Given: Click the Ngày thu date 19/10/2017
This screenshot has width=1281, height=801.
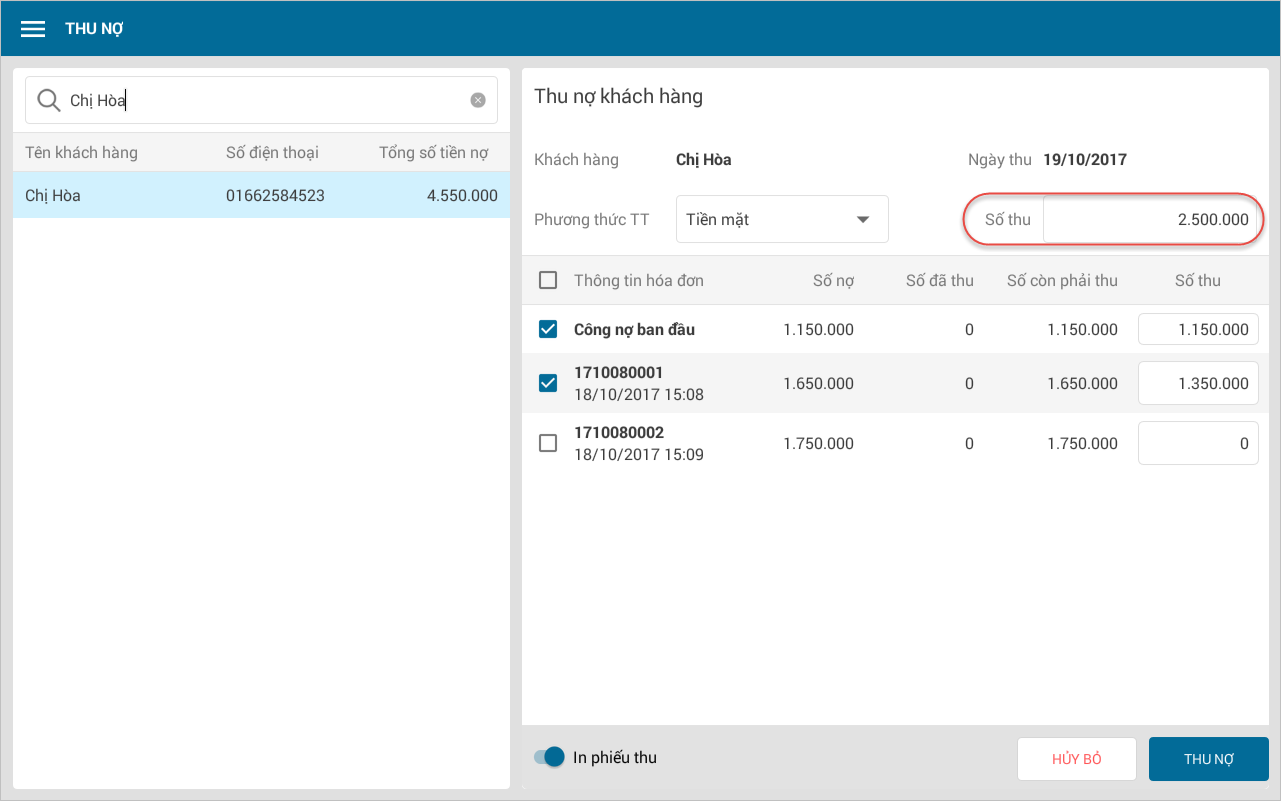Looking at the screenshot, I should tap(1084, 160).
